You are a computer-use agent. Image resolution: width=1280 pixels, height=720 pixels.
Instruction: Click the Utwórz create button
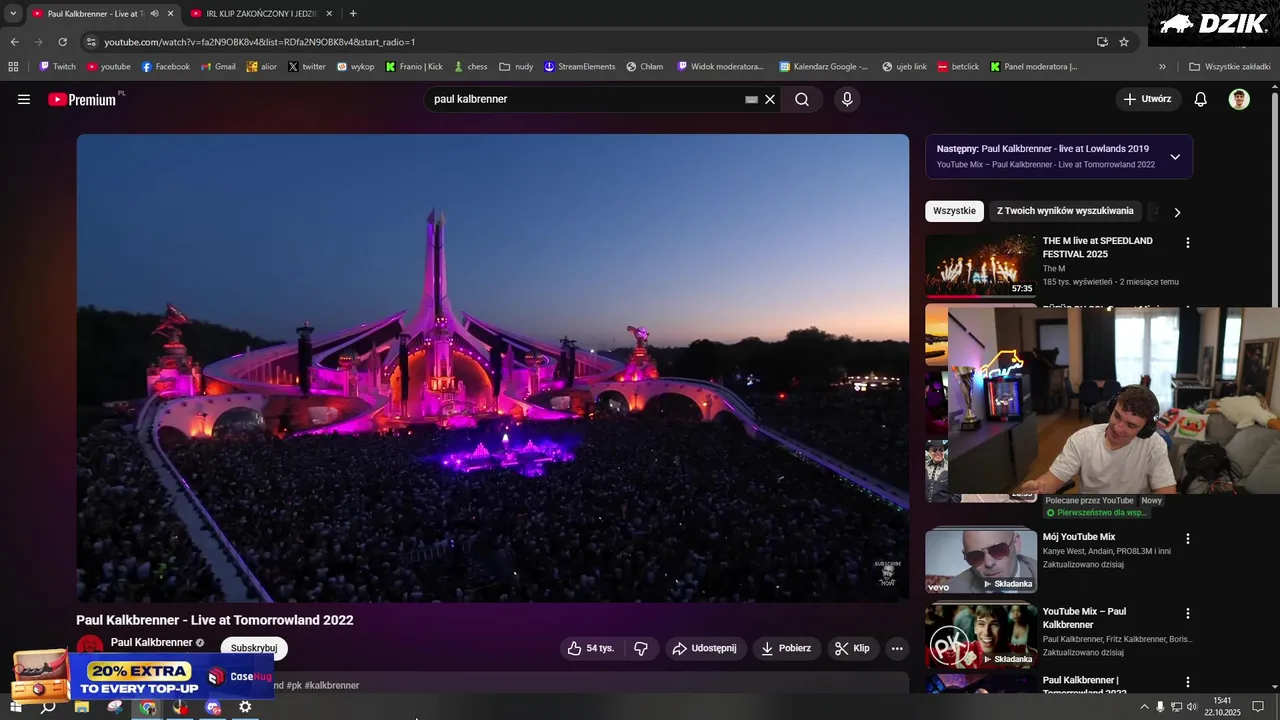(1148, 99)
